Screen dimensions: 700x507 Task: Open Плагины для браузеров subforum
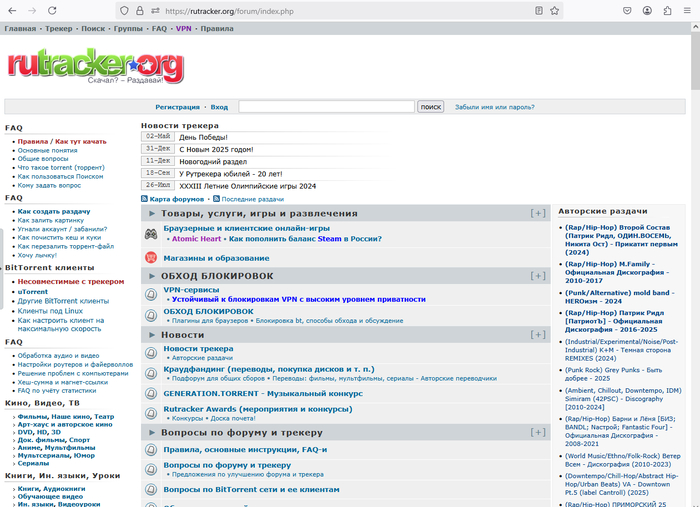click(210, 320)
